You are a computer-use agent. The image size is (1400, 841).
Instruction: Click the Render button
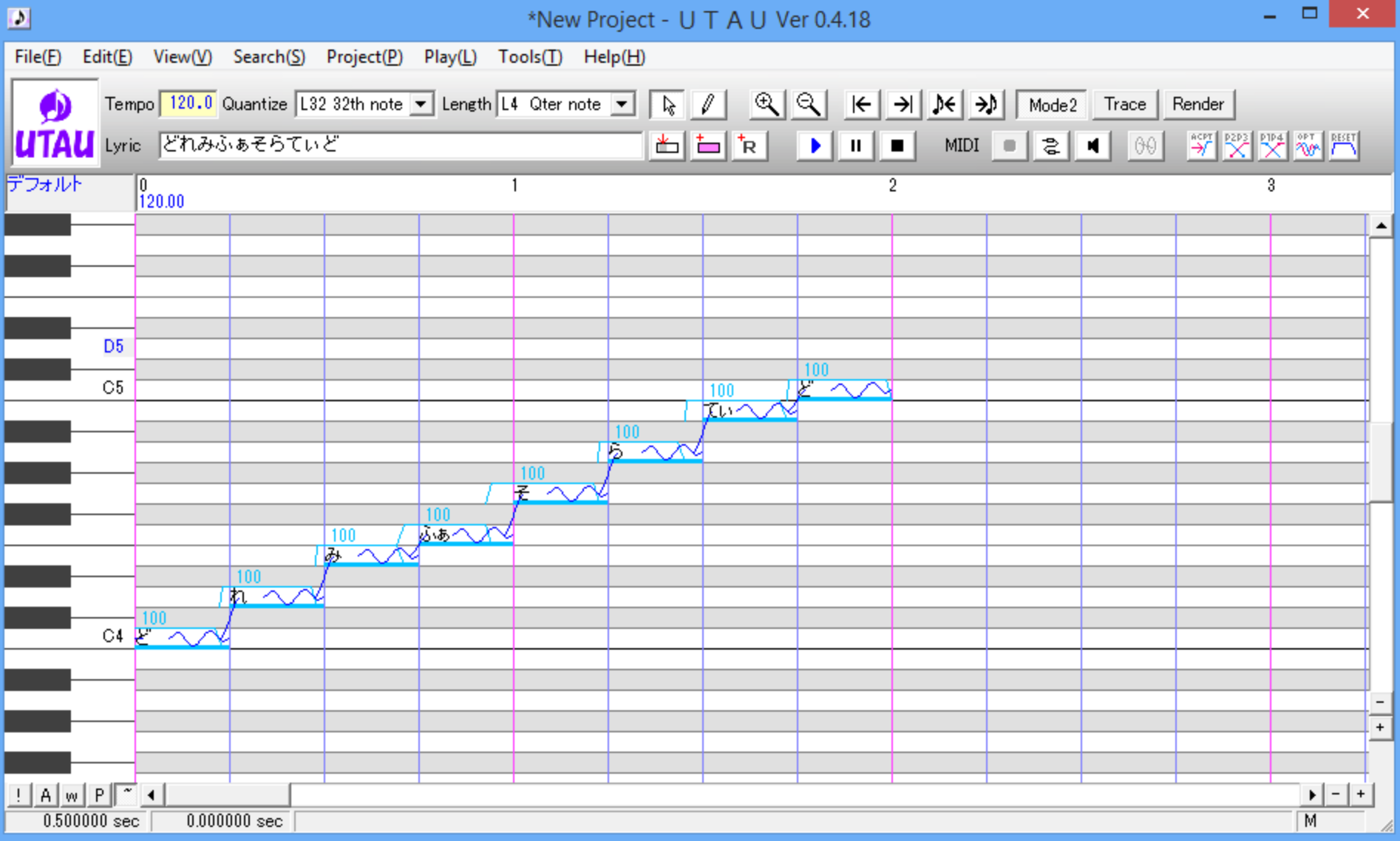tap(1197, 104)
